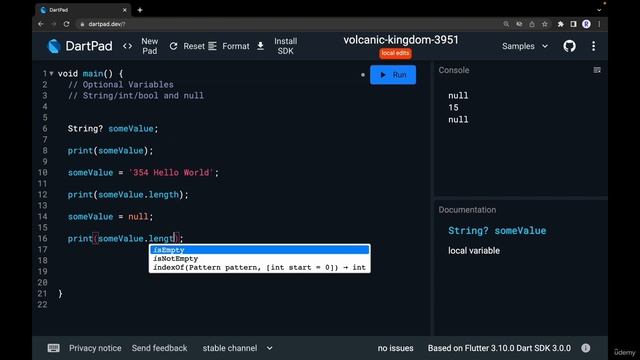Click the no issues status text
The image size is (640, 360).
click(395, 348)
